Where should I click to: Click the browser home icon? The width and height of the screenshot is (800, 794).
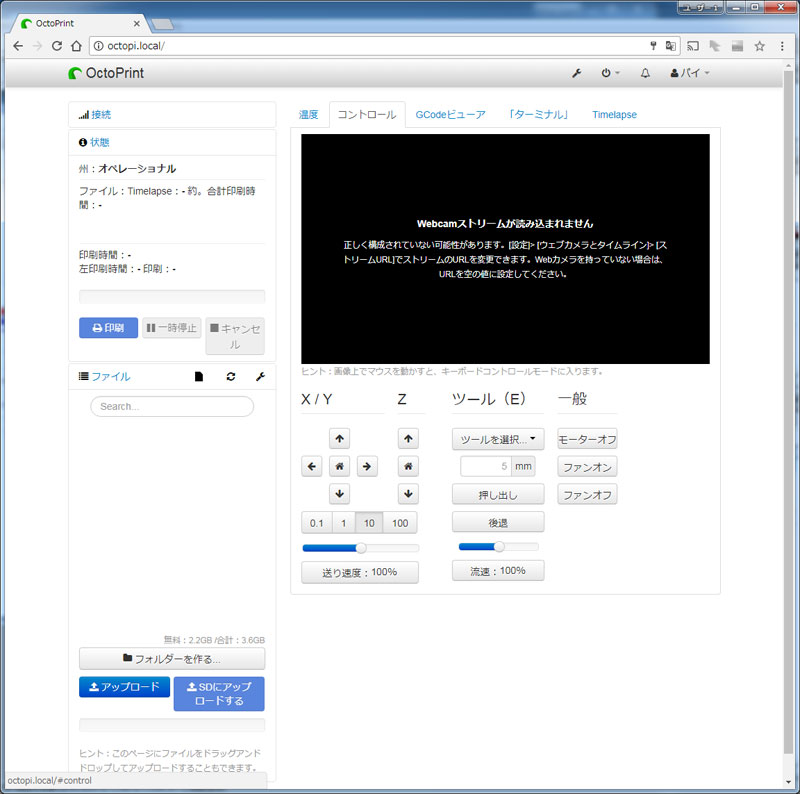tap(76, 46)
